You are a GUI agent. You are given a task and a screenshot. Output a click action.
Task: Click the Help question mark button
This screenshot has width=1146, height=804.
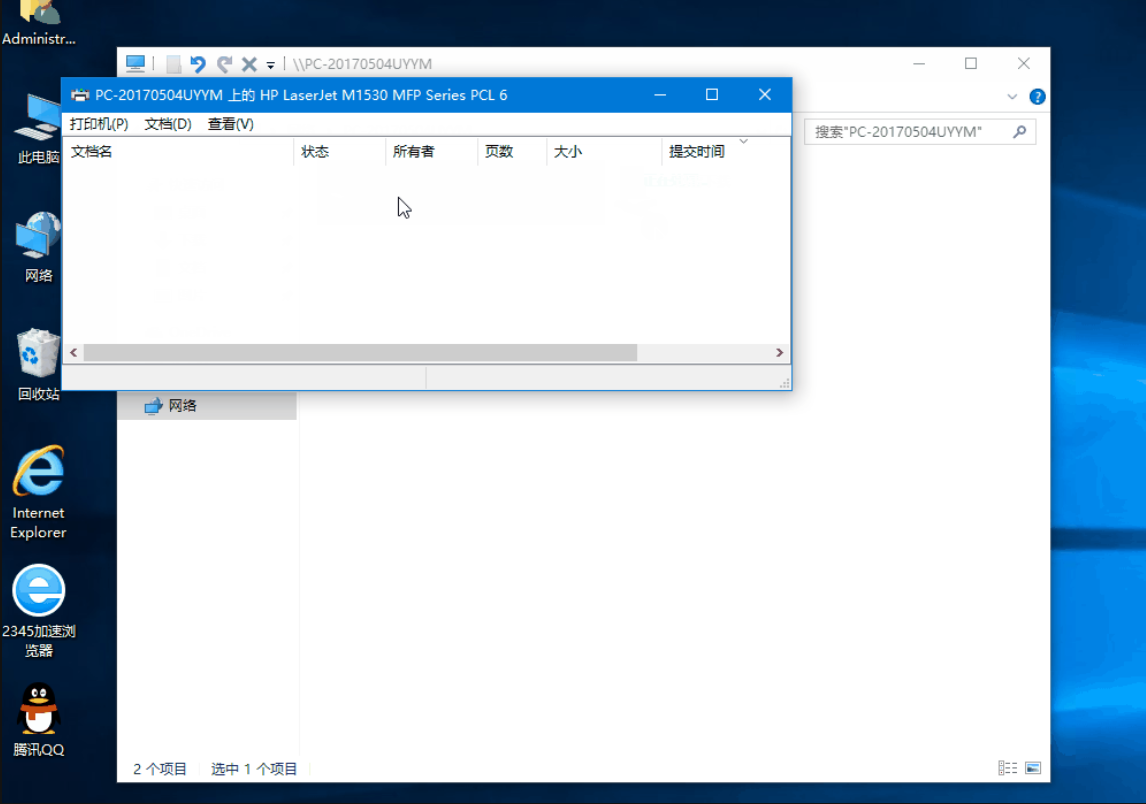(x=1037, y=96)
